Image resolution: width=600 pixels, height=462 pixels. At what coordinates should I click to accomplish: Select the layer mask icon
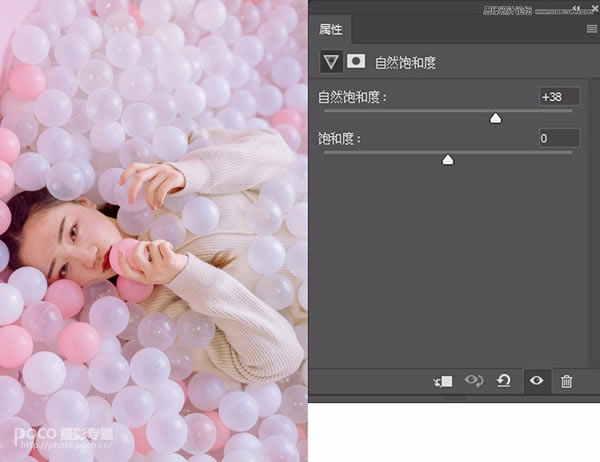pyautogui.click(x=356, y=61)
